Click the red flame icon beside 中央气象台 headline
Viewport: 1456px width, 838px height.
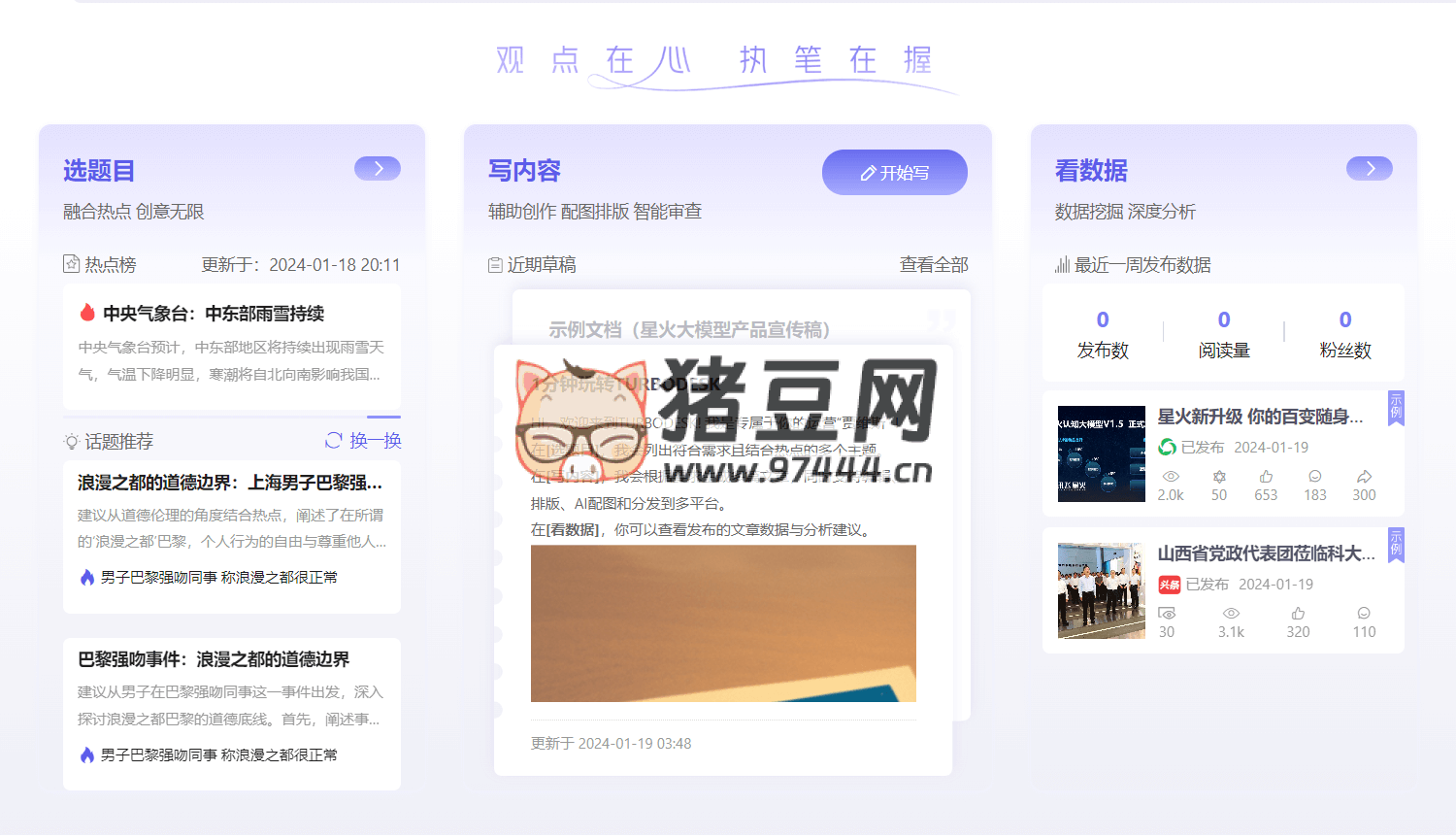[87, 313]
